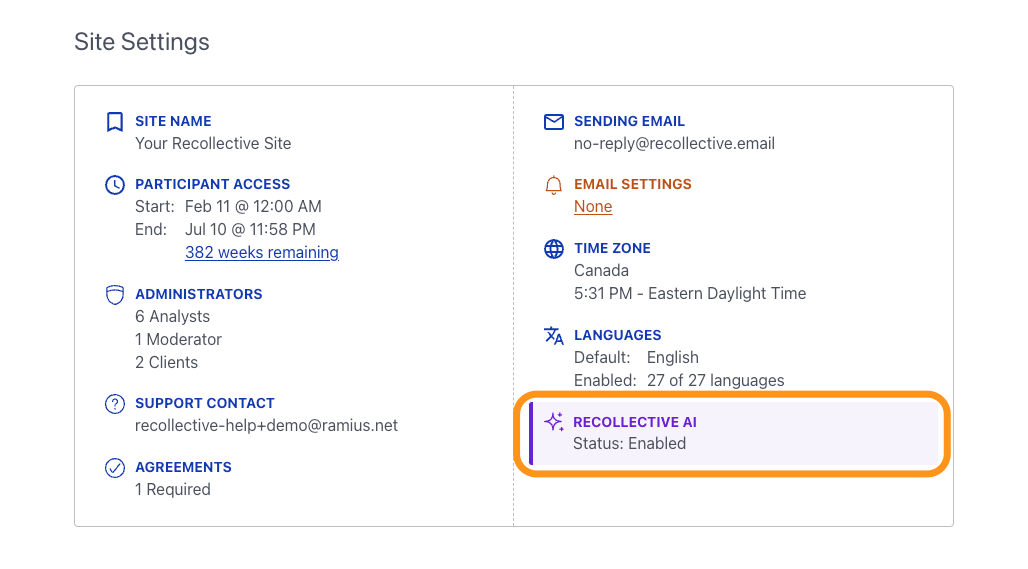
Task: Click the checkmark circle Agreements icon
Action: [x=115, y=468]
